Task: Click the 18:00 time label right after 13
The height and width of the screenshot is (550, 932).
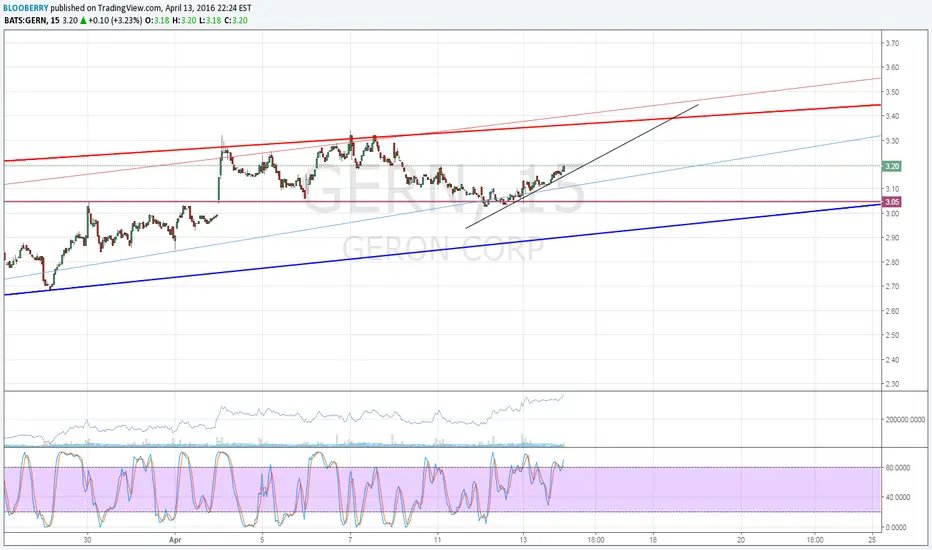Action: (596, 540)
